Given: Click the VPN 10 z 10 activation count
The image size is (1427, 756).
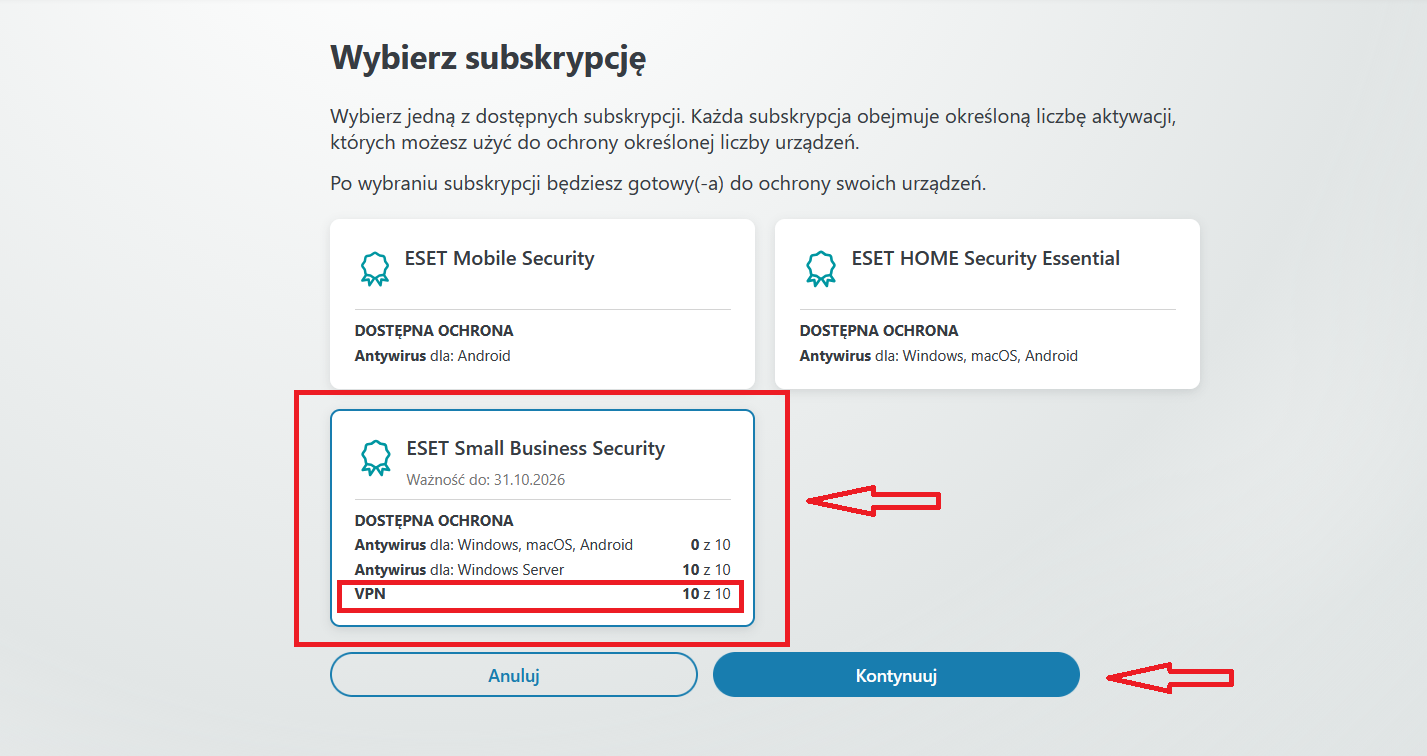Looking at the screenshot, I should pos(705,594).
